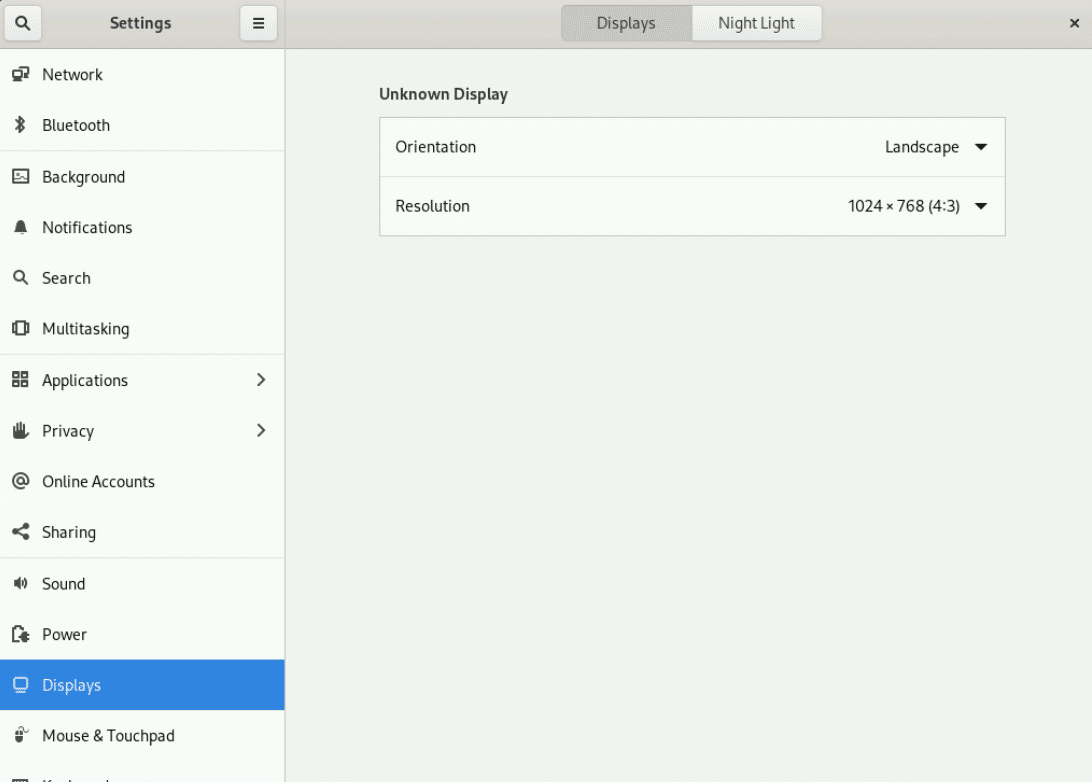Open the settings search magnifier button
Image resolution: width=1092 pixels, height=782 pixels.
(22, 23)
